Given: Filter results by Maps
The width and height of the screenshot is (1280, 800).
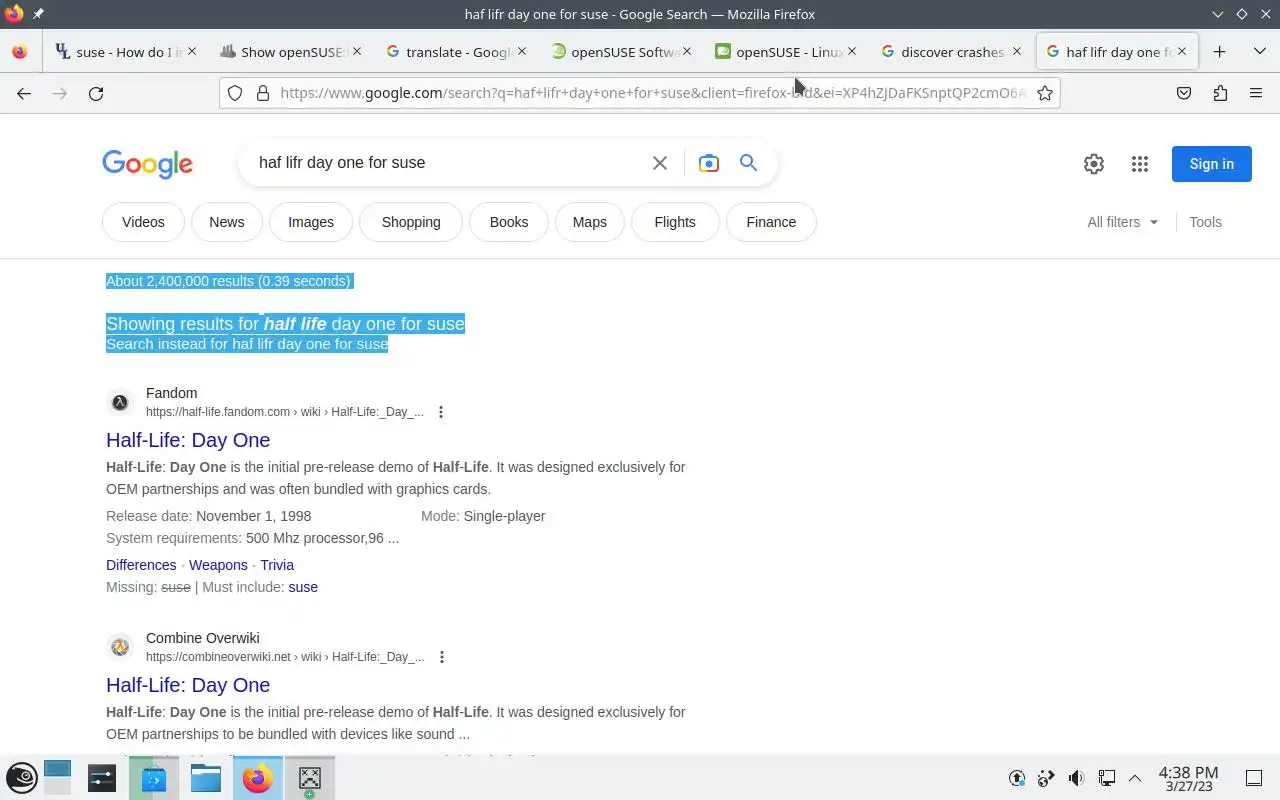Looking at the screenshot, I should (x=590, y=222).
